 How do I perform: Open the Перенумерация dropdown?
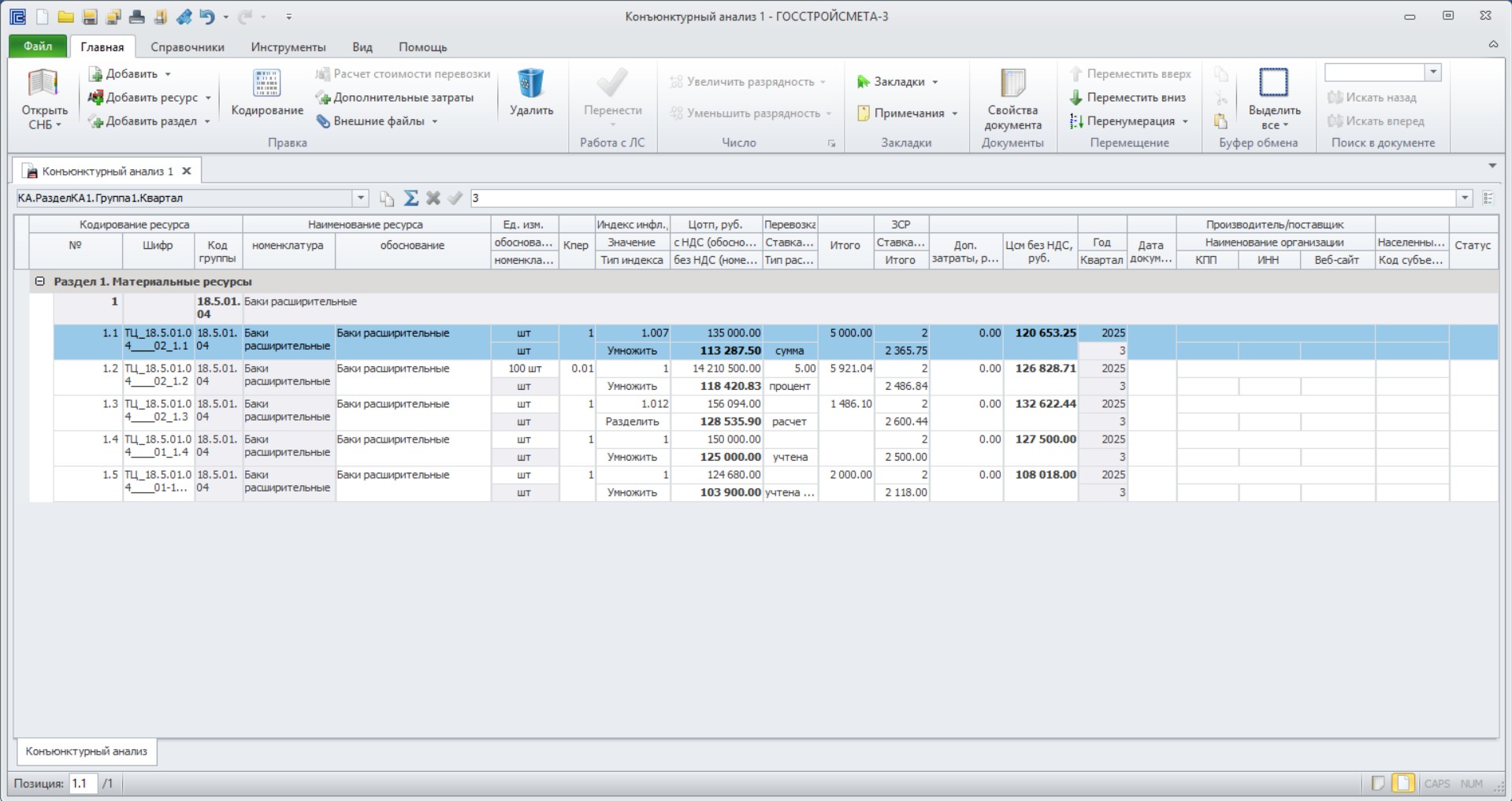1128,121
